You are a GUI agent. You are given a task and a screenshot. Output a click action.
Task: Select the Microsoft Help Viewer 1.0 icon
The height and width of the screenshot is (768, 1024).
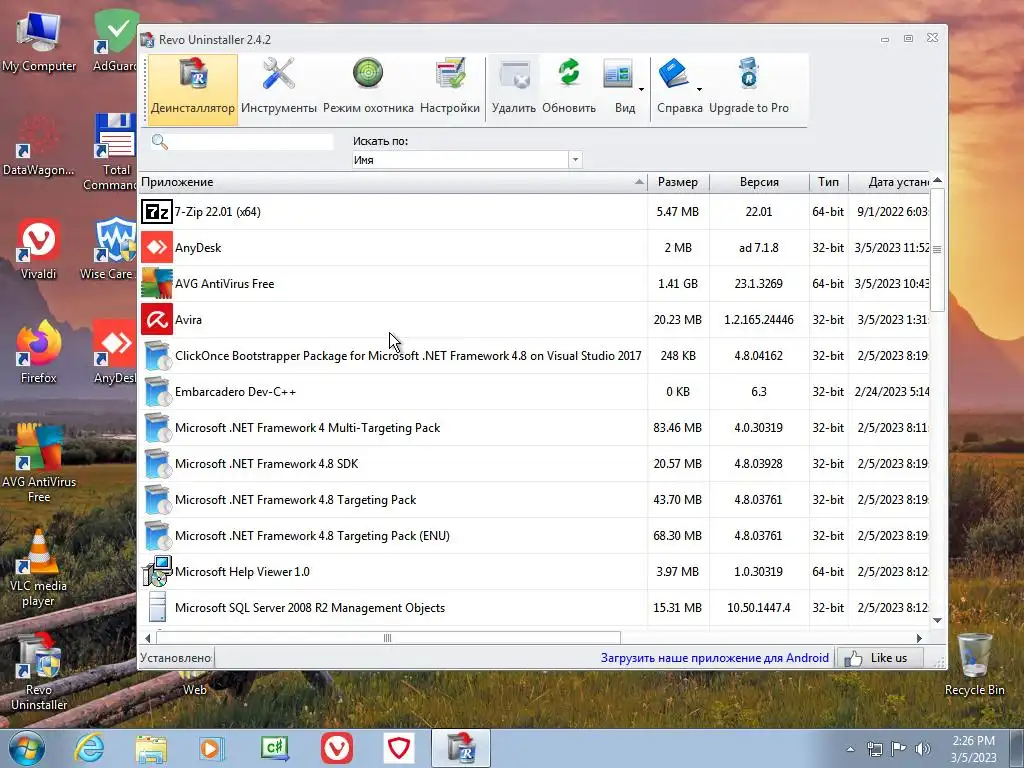157,571
